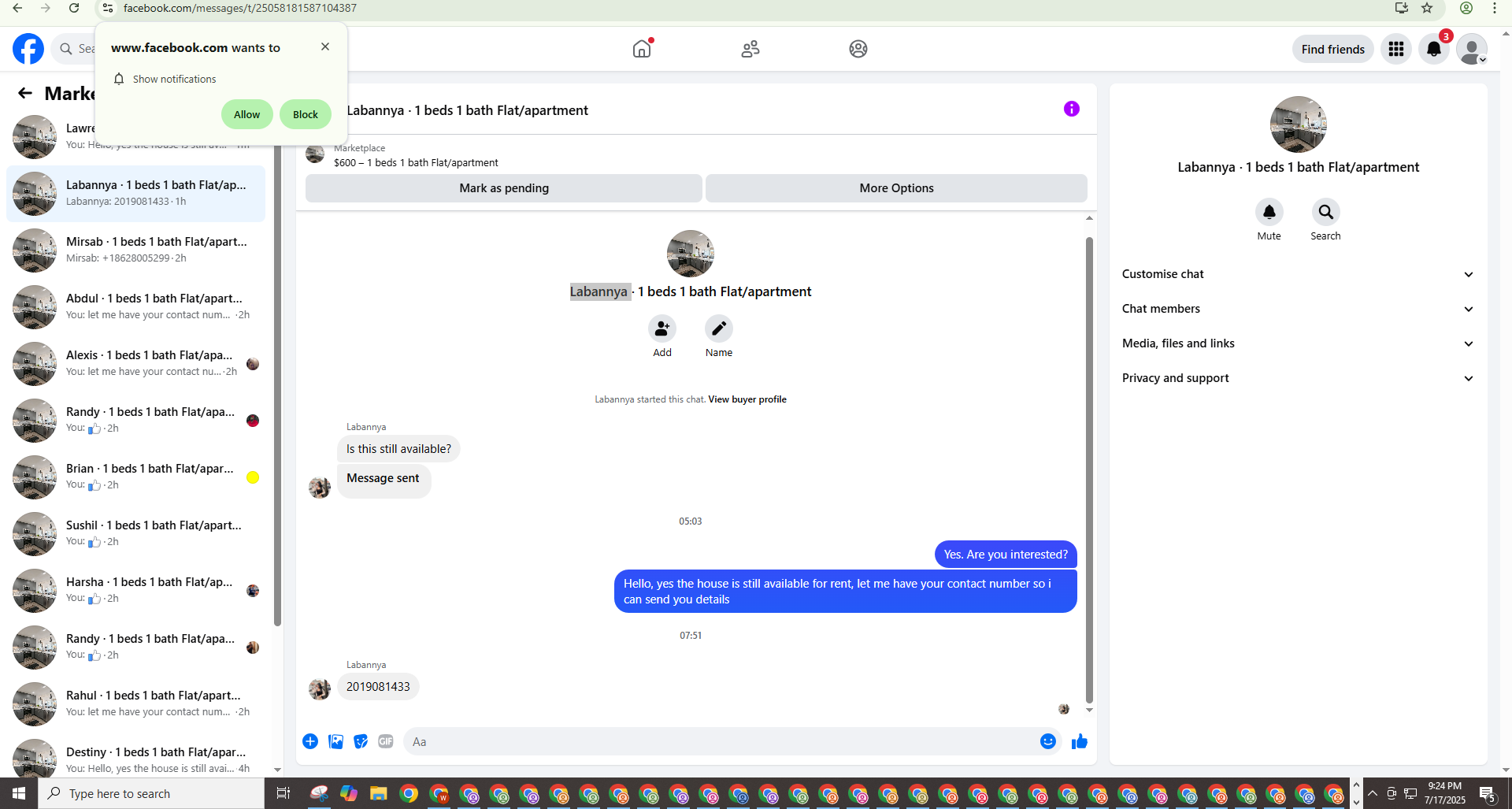1512x809 pixels.
Task: View site information icon in address bar
Action: 108,8
